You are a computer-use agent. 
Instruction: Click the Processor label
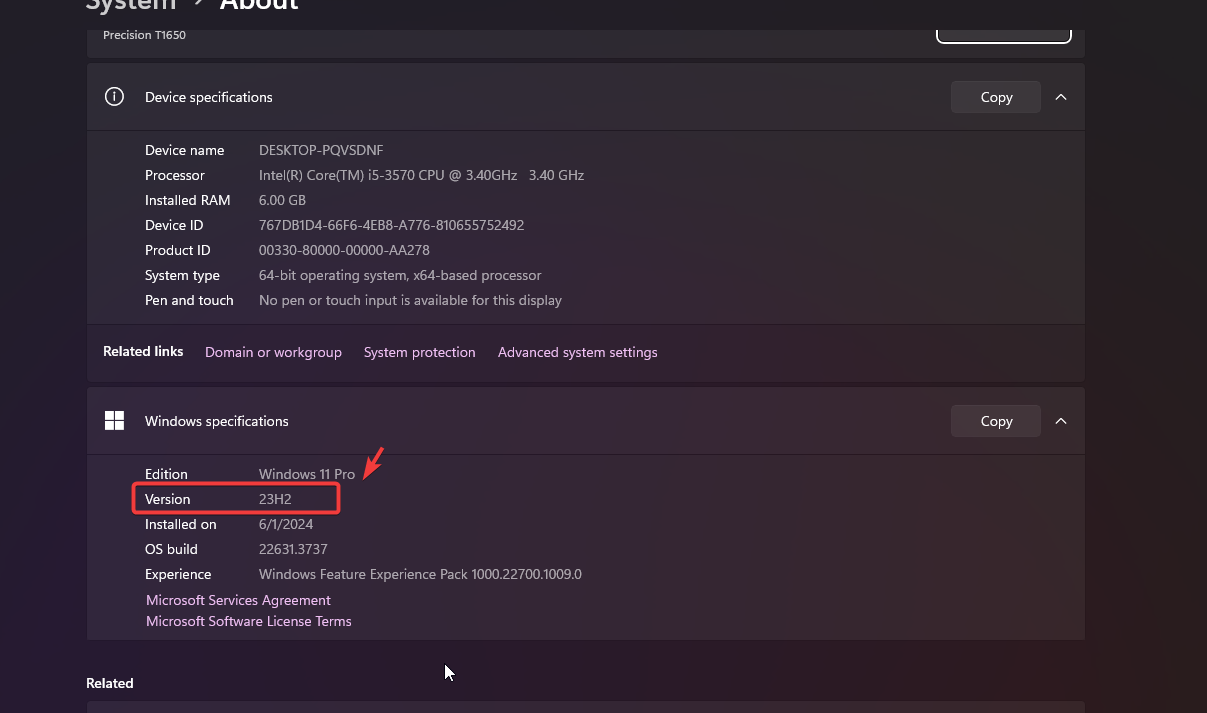click(175, 175)
